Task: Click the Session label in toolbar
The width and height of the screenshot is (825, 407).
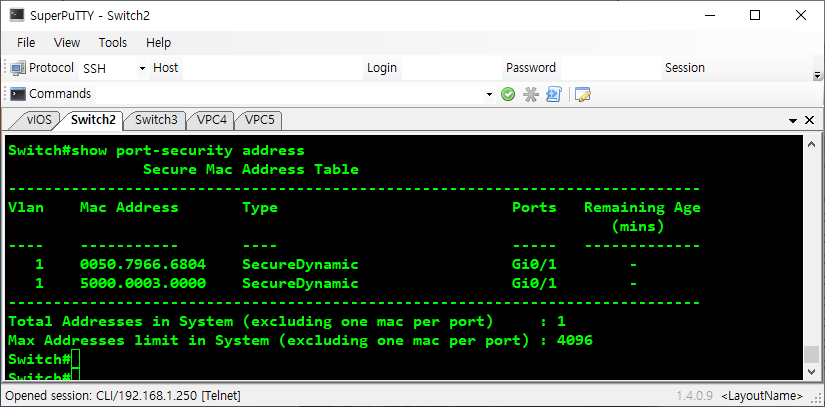Action: click(x=685, y=68)
